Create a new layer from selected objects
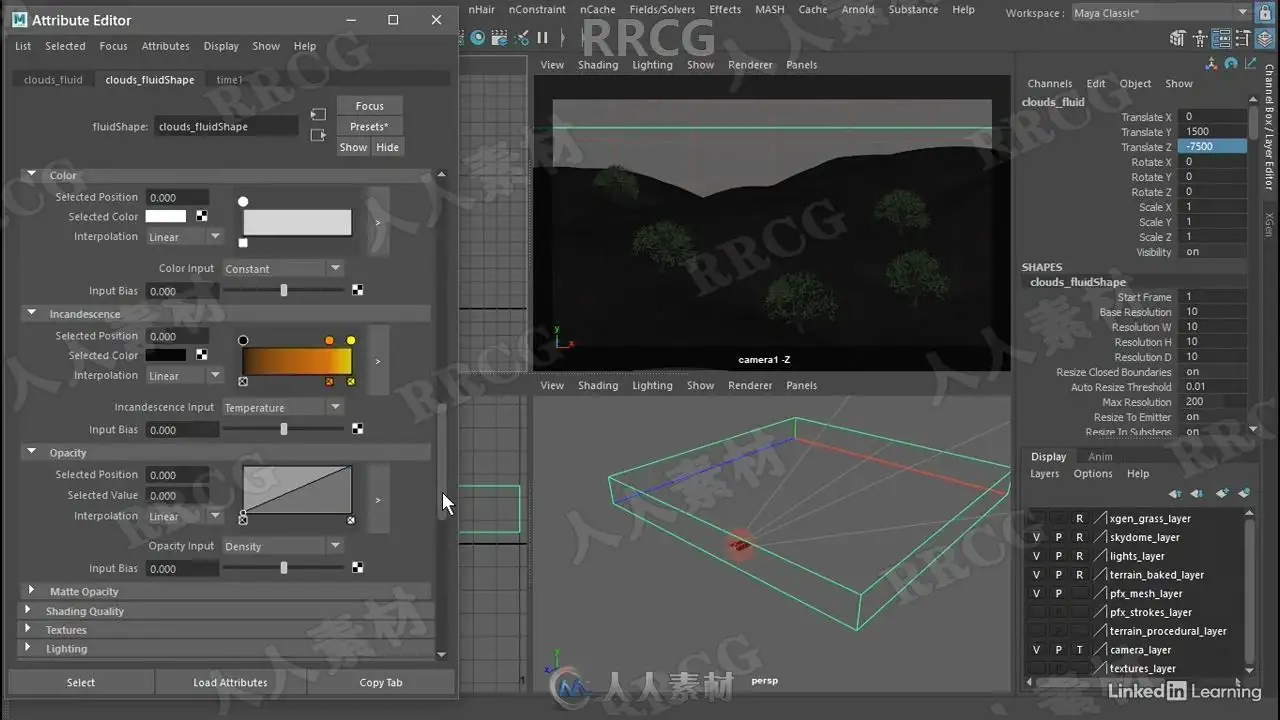 tap(1244, 493)
